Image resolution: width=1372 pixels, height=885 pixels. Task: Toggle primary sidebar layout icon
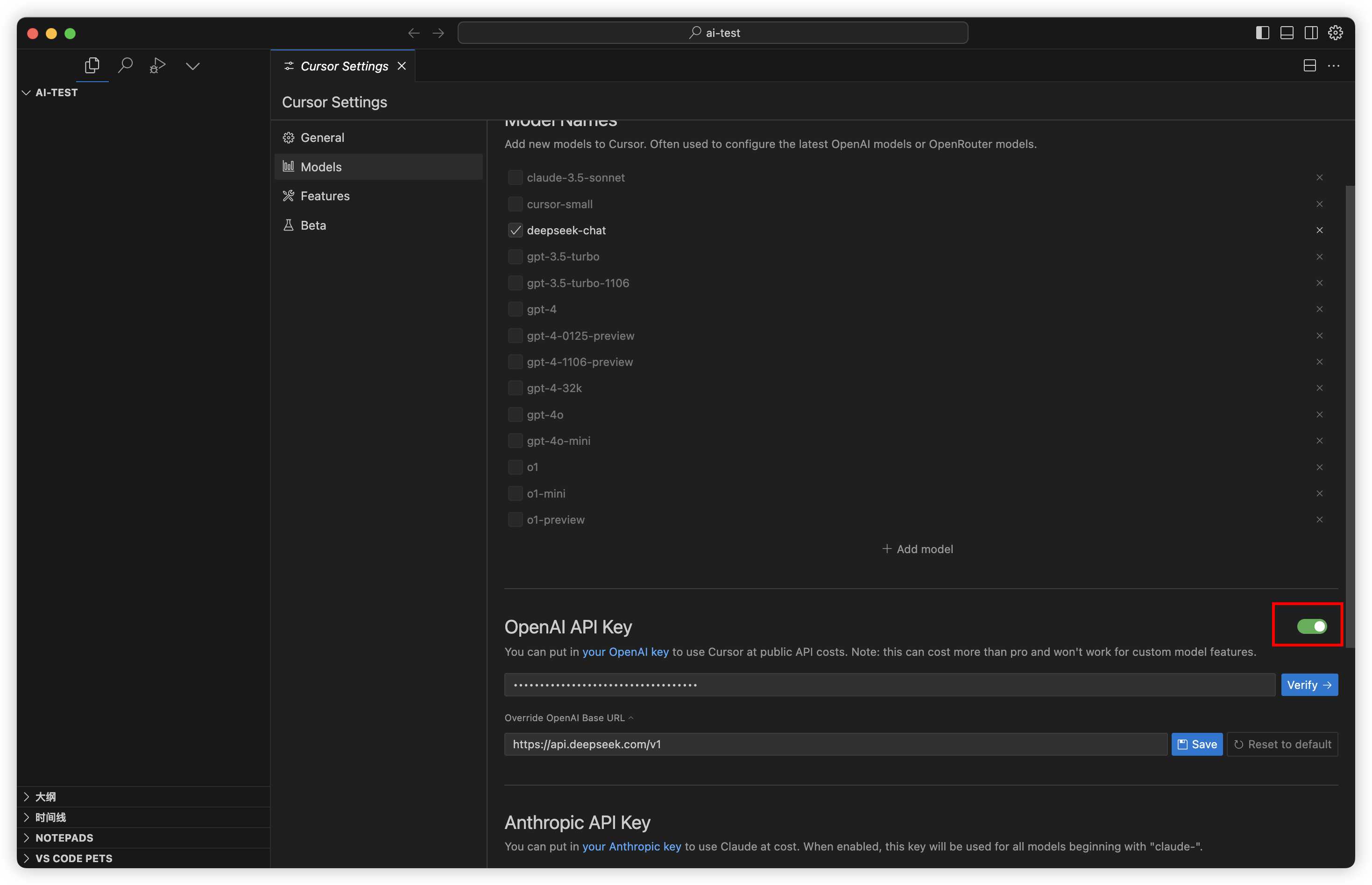tap(1262, 33)
